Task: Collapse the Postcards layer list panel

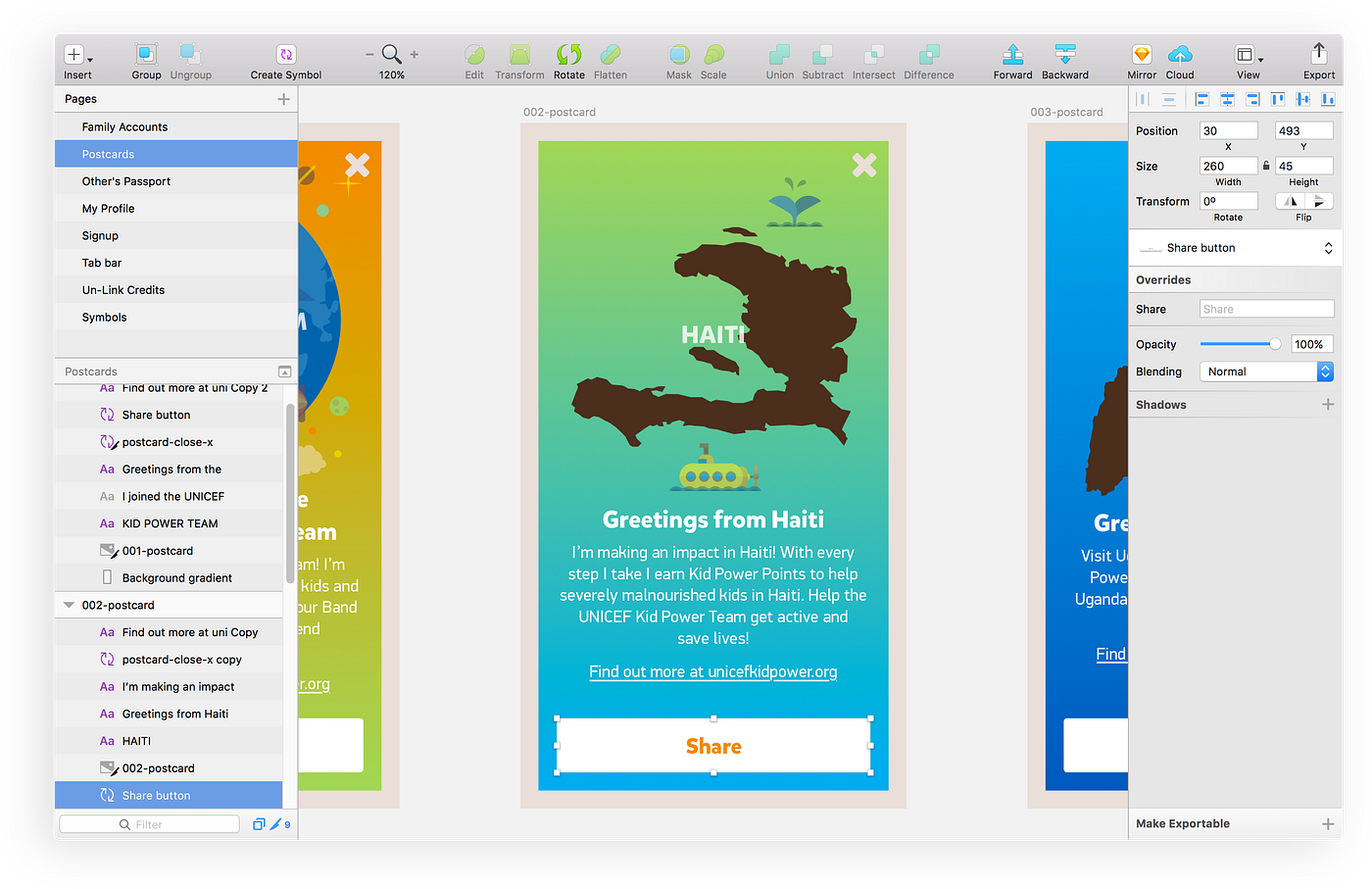Action: pyautogui.click(x=284, y=371)
